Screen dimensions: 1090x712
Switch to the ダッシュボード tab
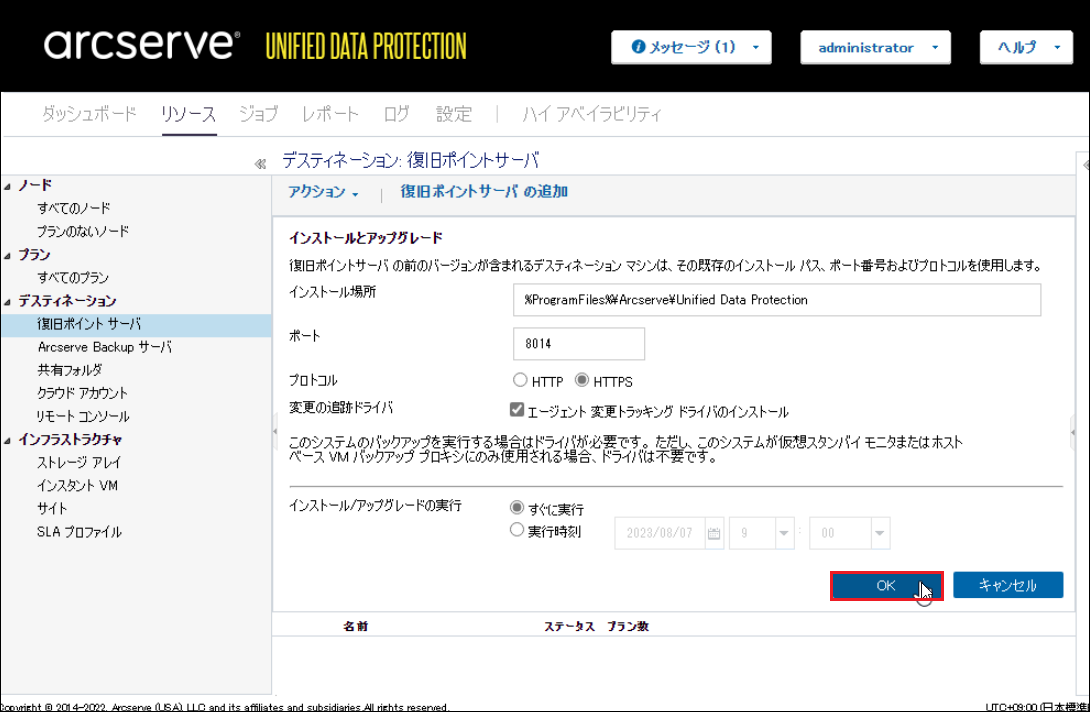click(x=89, y=114)
